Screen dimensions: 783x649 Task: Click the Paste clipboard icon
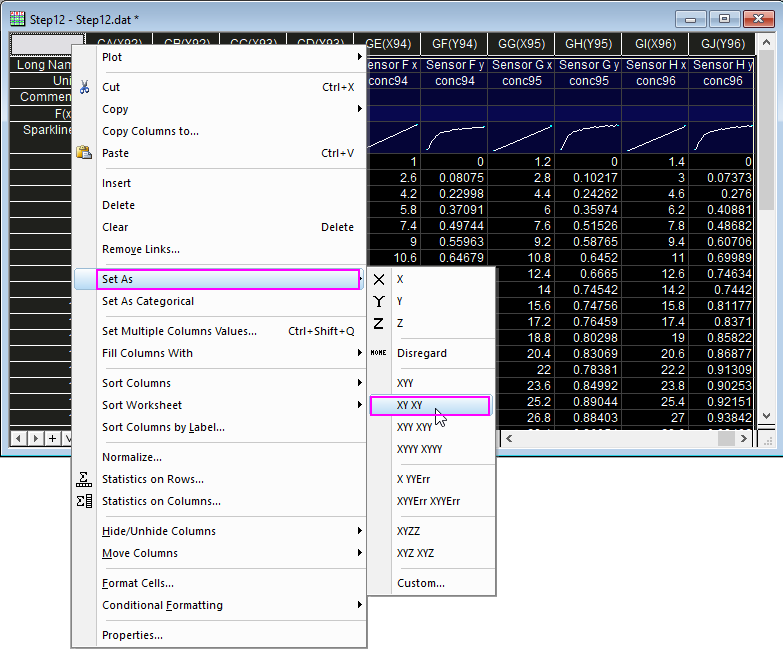[85, 153]
